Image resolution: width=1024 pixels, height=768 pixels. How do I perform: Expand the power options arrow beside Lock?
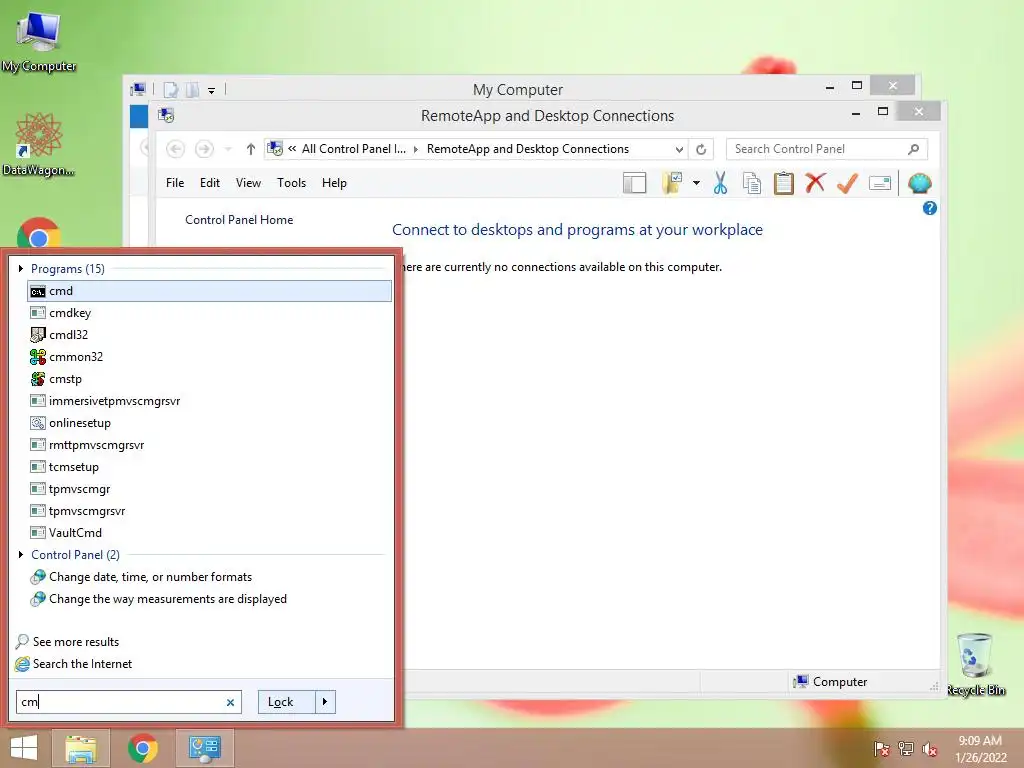[325, 702]
